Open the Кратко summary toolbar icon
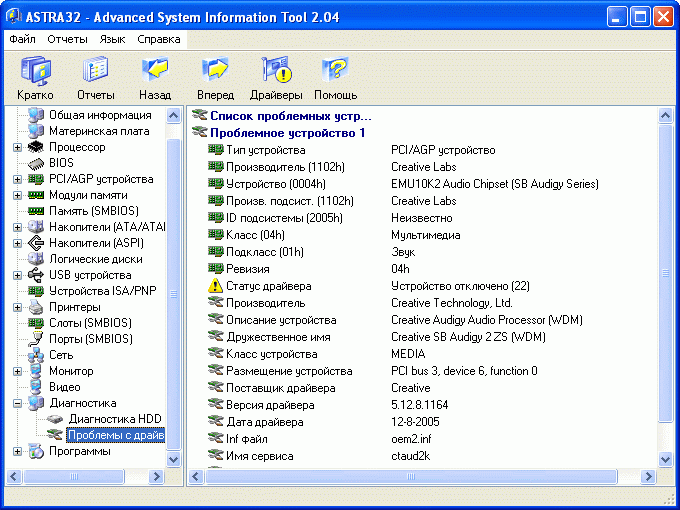680x510 pixels. 36,71
